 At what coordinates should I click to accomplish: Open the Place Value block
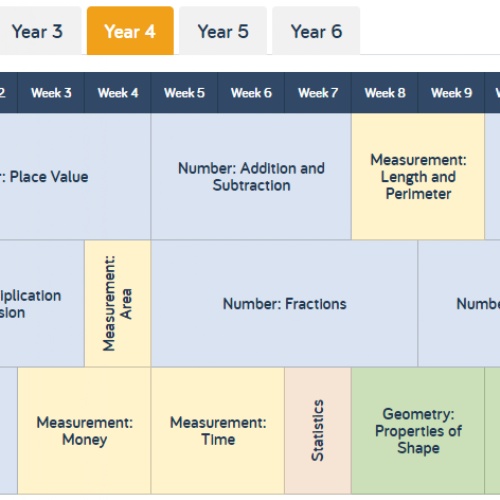75,176
